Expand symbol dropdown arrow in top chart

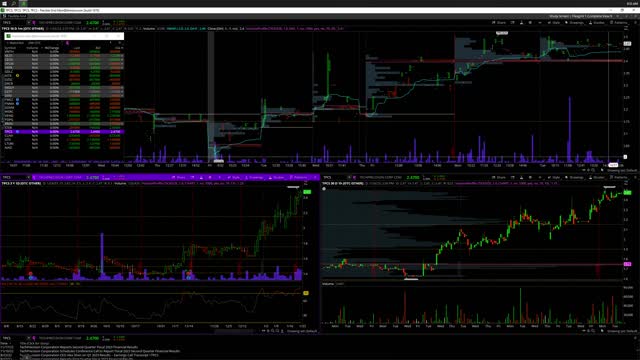29,22
